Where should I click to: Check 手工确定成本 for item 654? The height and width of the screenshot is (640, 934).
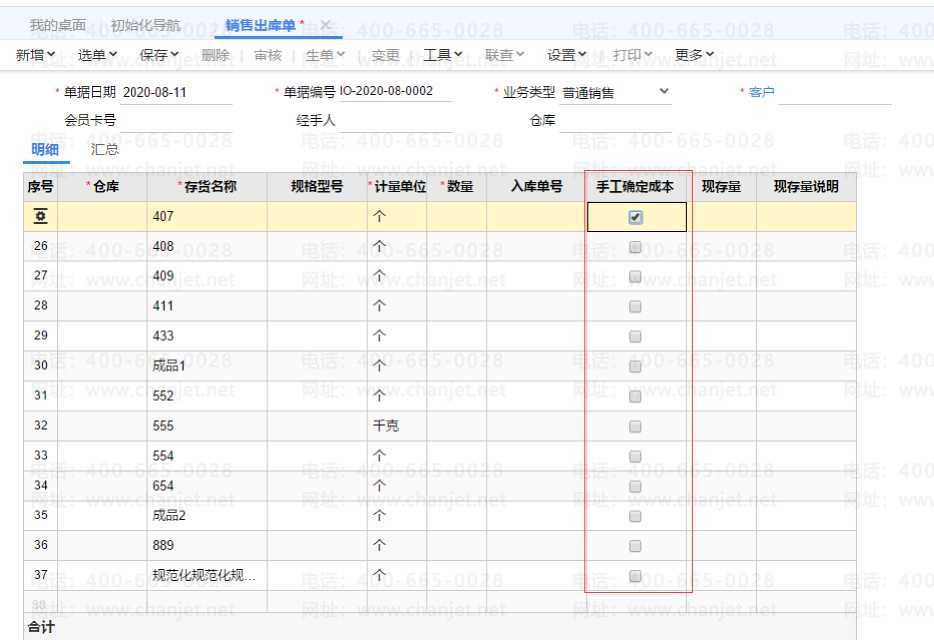pyautogui.click(x=636, y=486)
